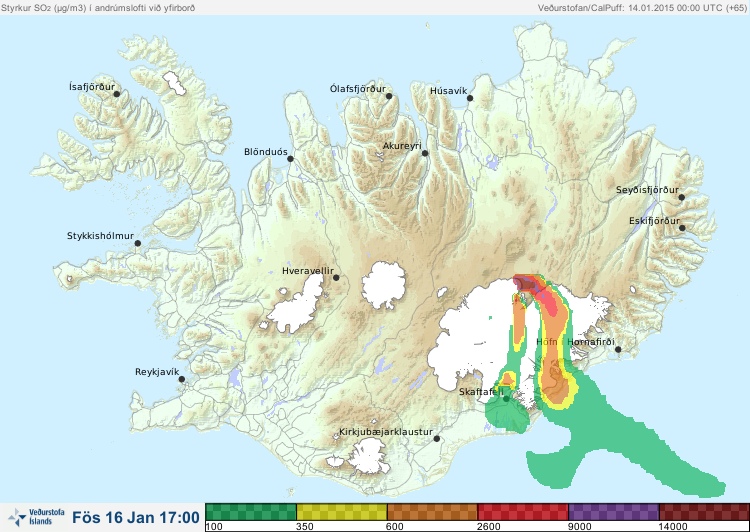Screen dimensions: 750x532
Task: Click the green Skaftafell marker dot
Action: 506,398
